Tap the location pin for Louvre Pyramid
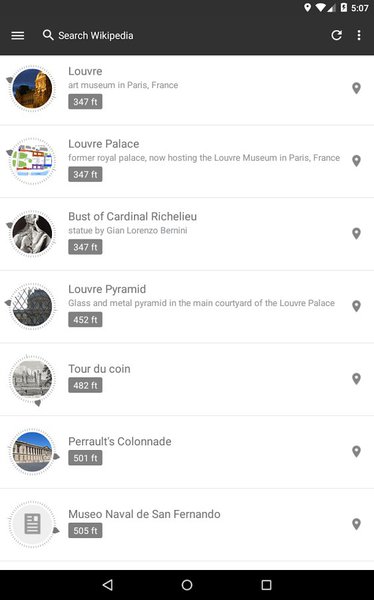 point(356,306)
